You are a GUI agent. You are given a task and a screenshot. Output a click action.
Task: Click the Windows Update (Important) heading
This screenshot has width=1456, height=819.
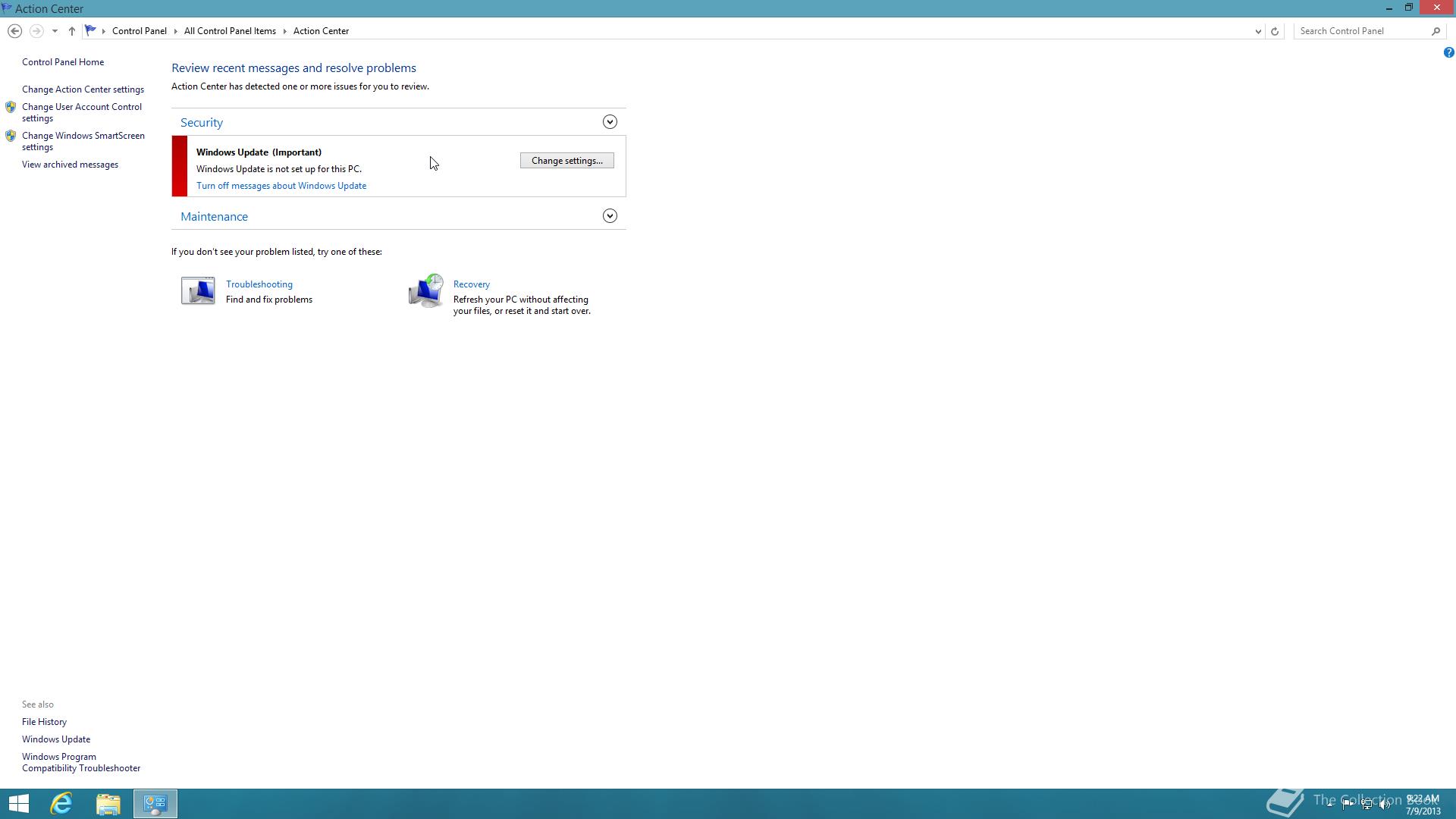click(259, 152)
